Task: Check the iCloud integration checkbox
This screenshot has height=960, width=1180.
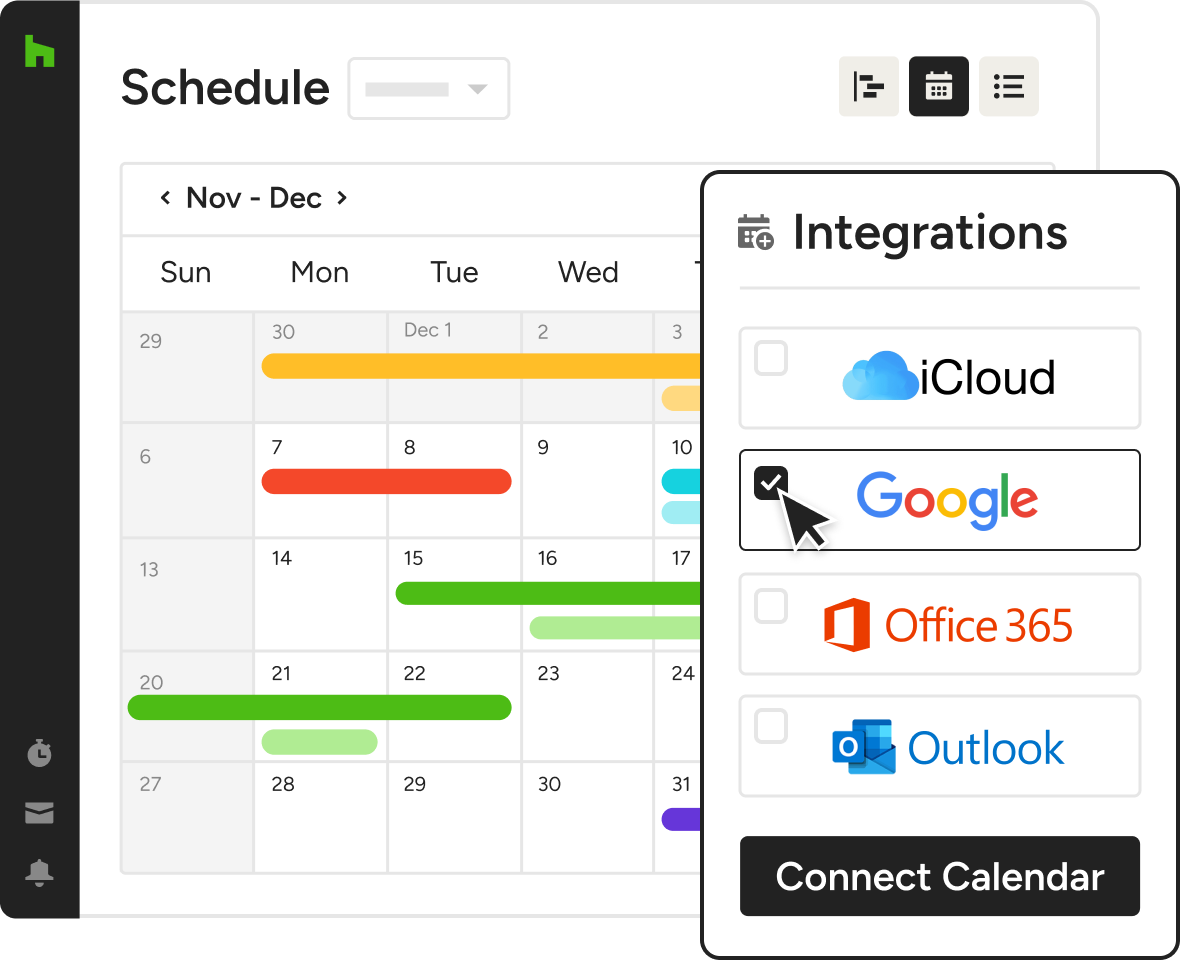Action: 771,358
